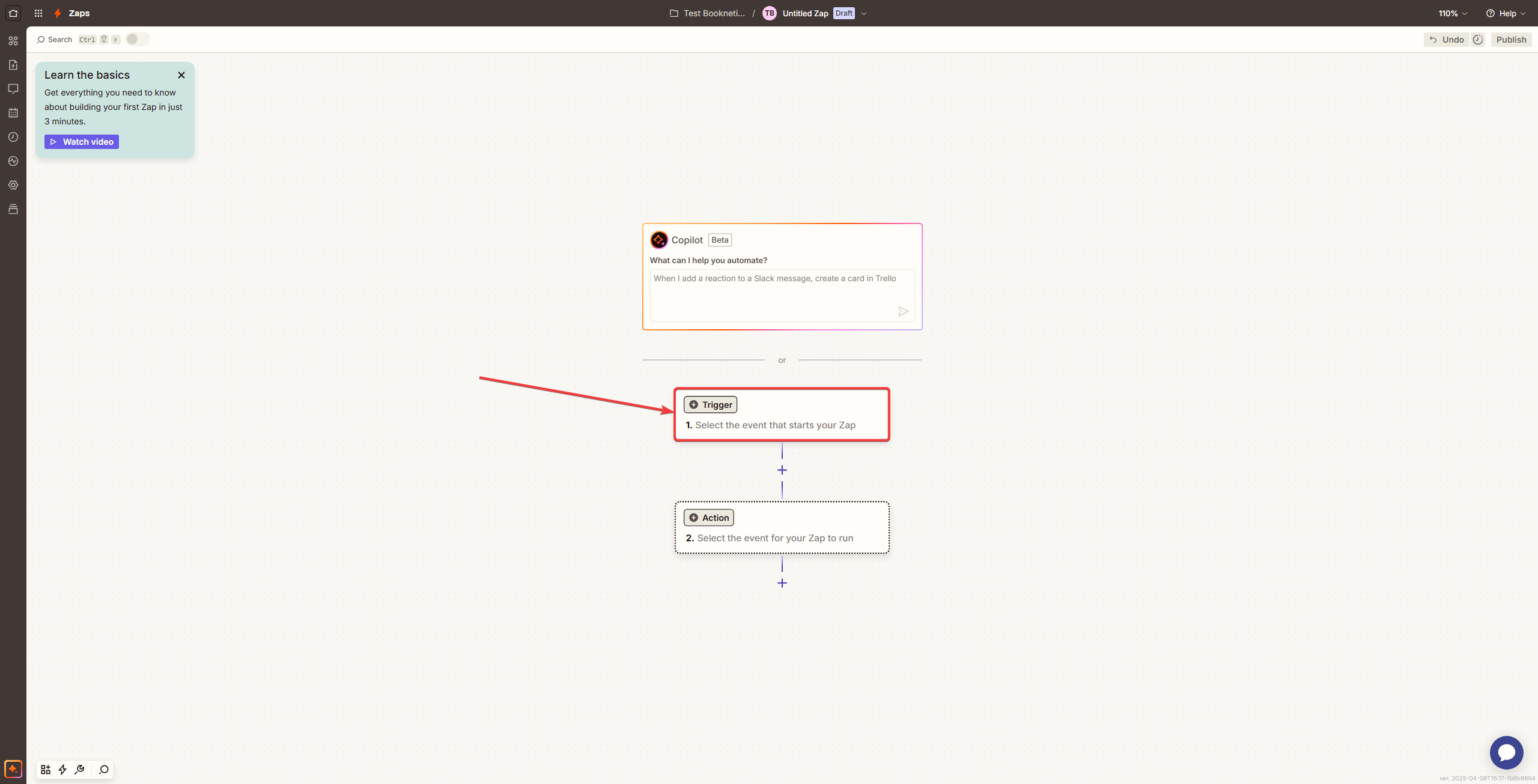The image size is (1538, 784).
Task: Click the wrench tool icon in bottom toolbar
Action: 79,770
